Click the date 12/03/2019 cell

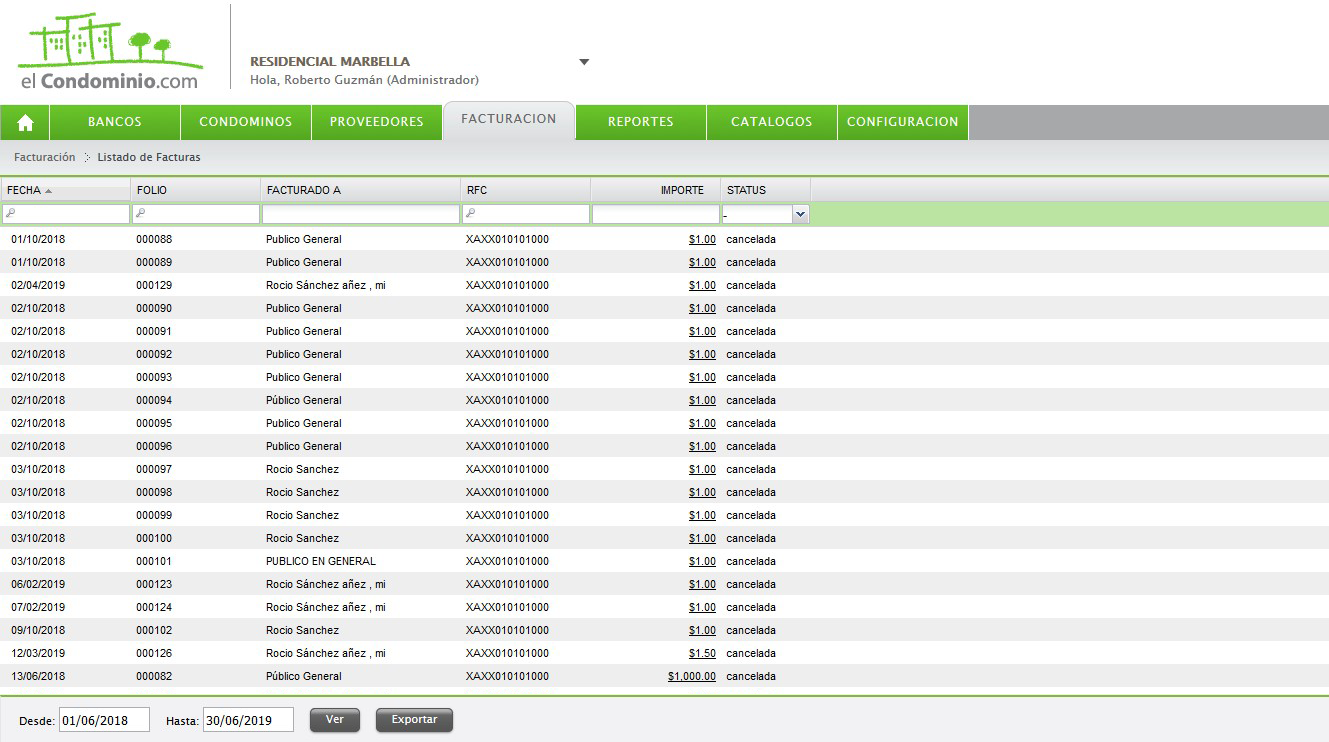(38, 654)
